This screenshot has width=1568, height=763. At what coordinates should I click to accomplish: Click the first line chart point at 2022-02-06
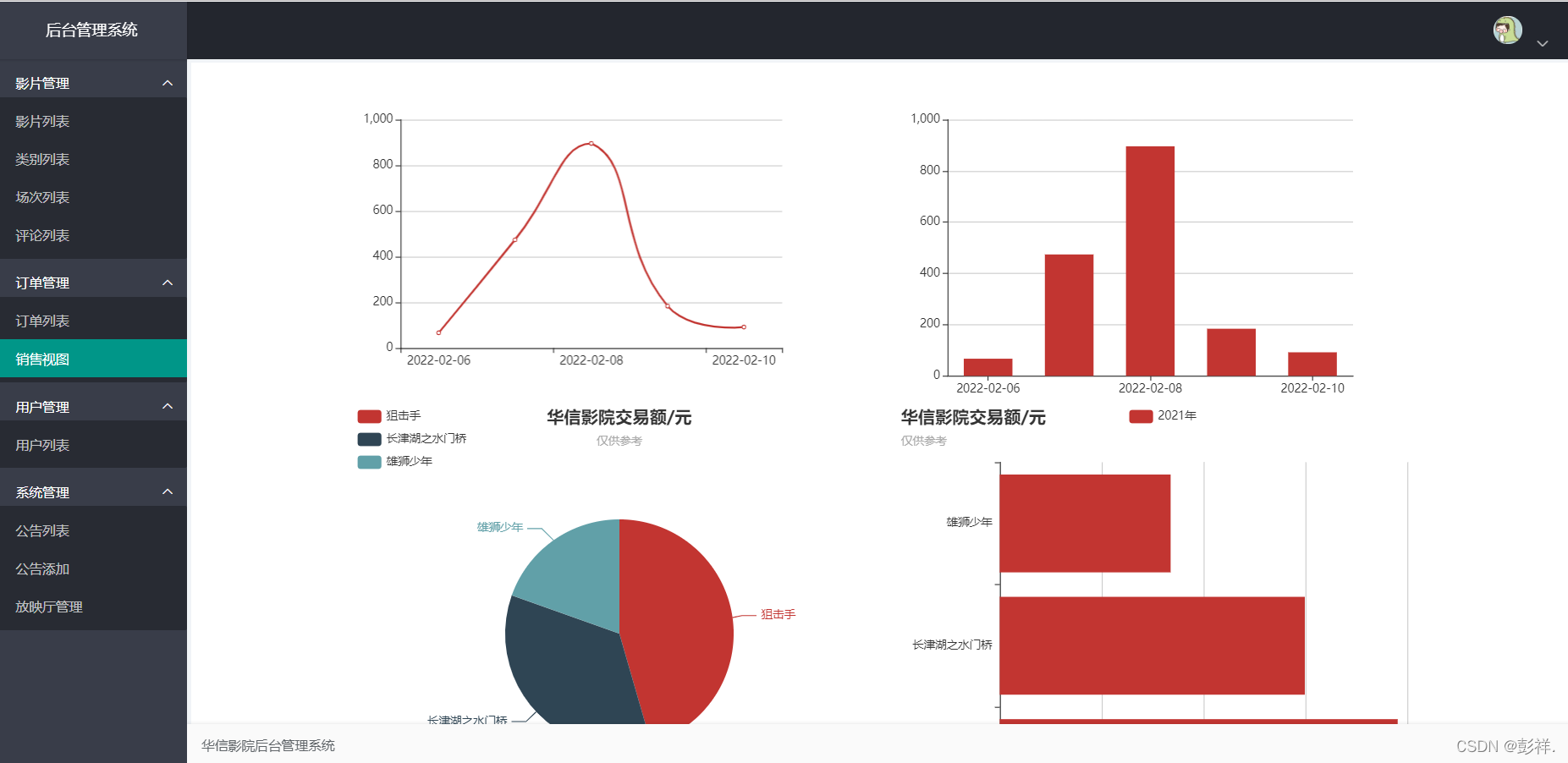[x=438, y=332]
